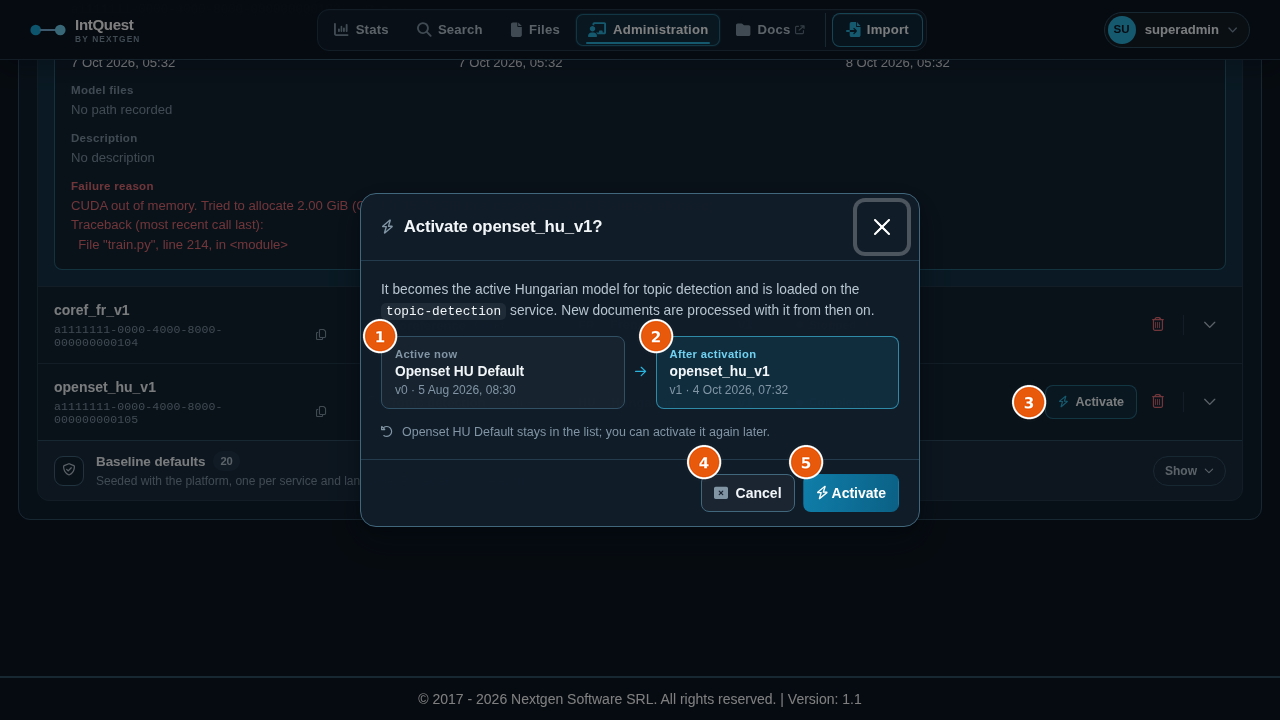1280x720 pixels.
Task: Copy the openset_hu_v1 model ID
Action: pos(321,412)
